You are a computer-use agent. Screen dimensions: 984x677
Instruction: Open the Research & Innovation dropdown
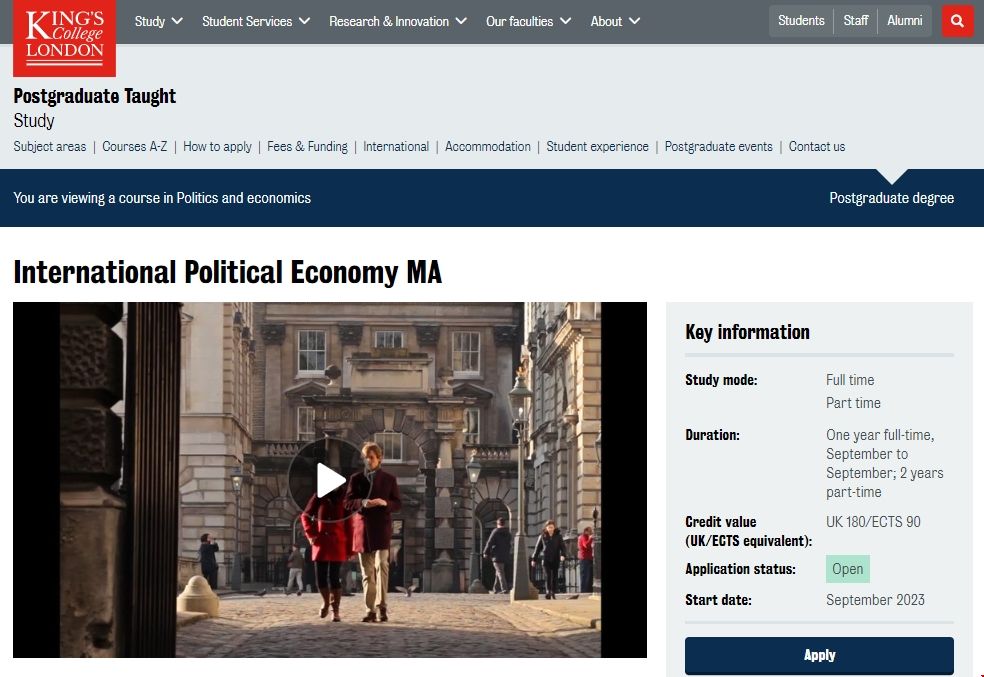[x=397, y=21]
